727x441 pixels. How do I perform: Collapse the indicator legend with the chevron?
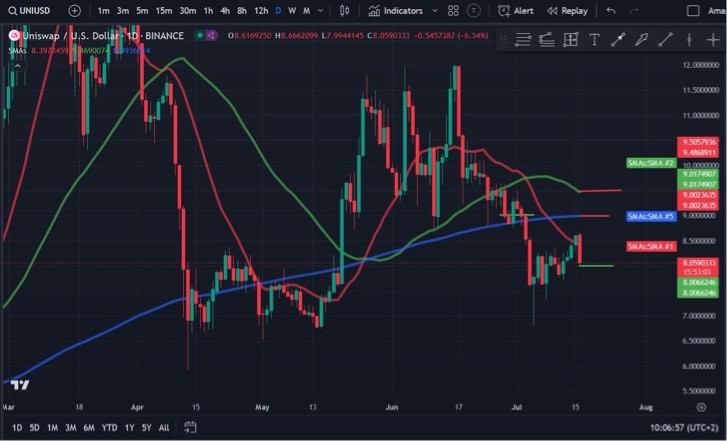coord(17,66)
